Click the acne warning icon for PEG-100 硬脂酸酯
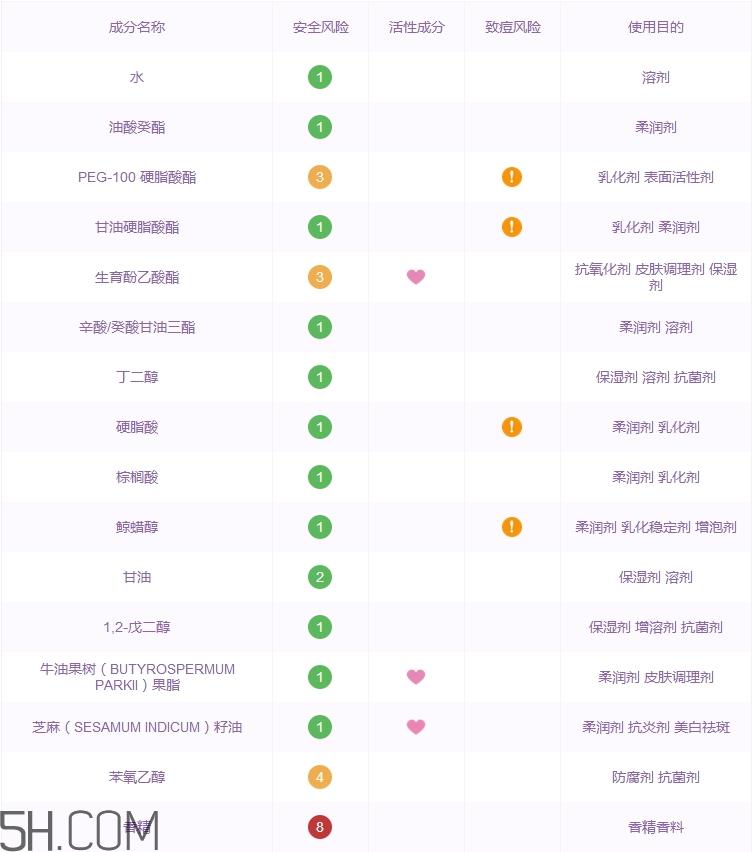This screenshot has width=752, height=852. click(x=512, y=177)
